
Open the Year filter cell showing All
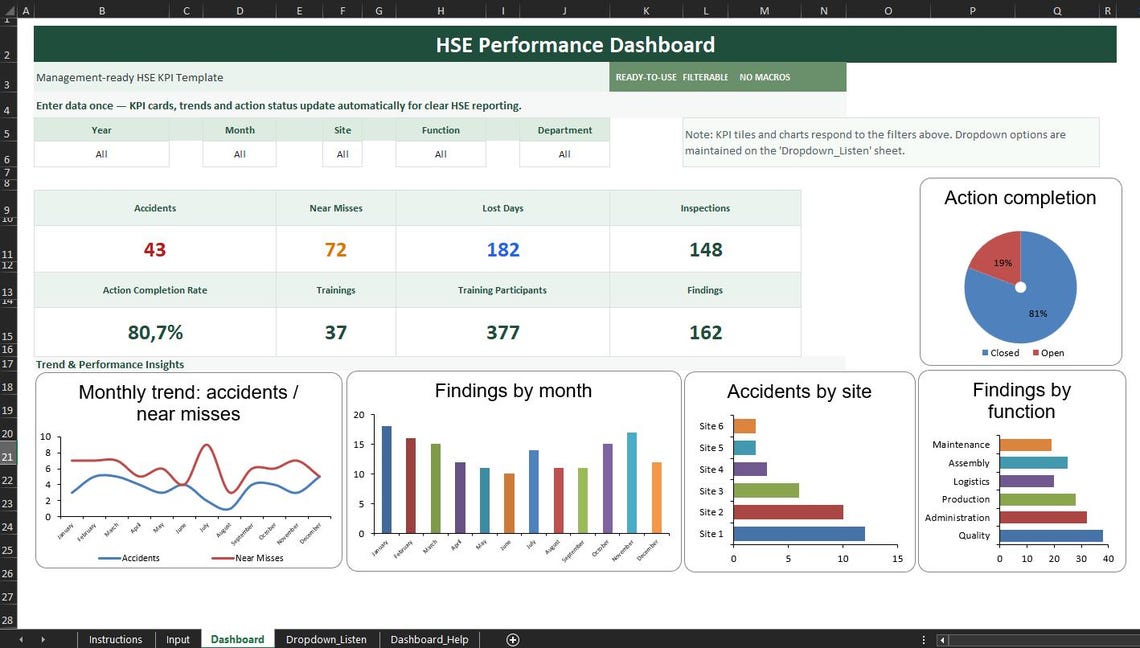tap(101, 154)
